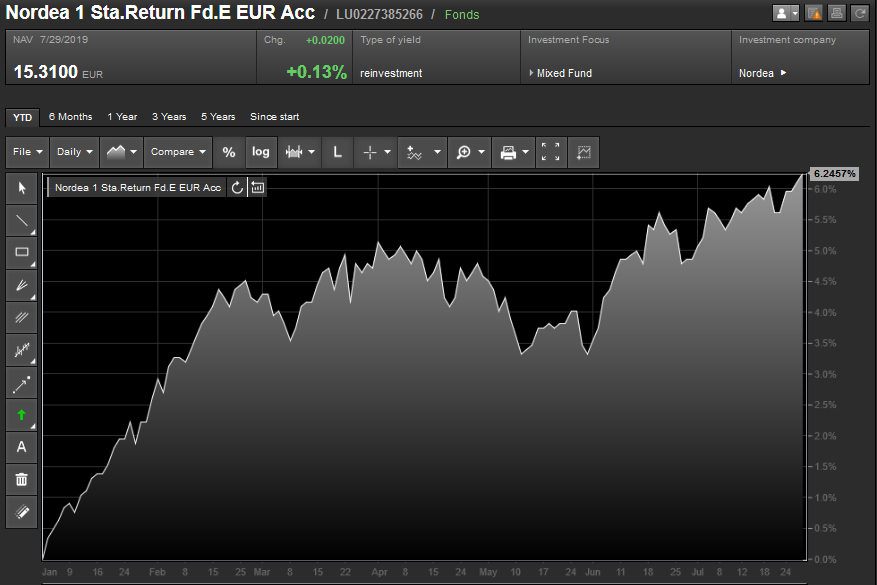This screenshot has width=877, height=585.
Task: Choose the rectangle shape tool
Action: pos(22,253)
